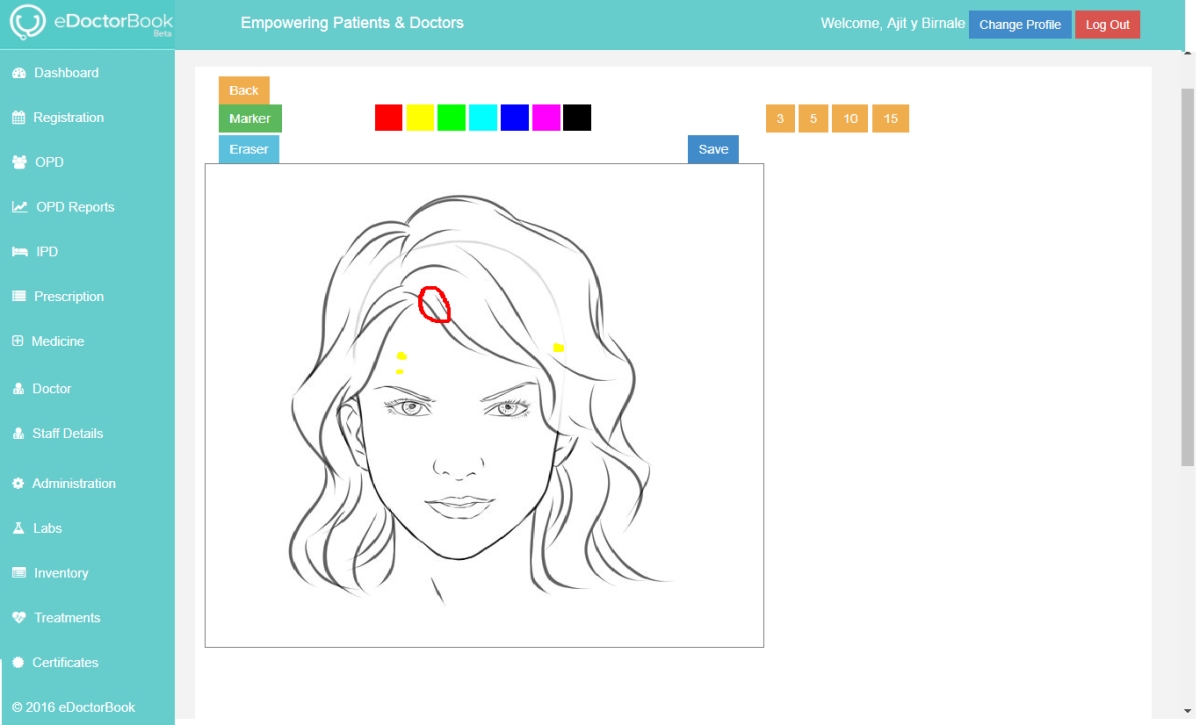The width and height of the screenshot is (1200, 725).
Task: Click the Change Profile button
Action: pyautogui.click(x=1019, y=25)
